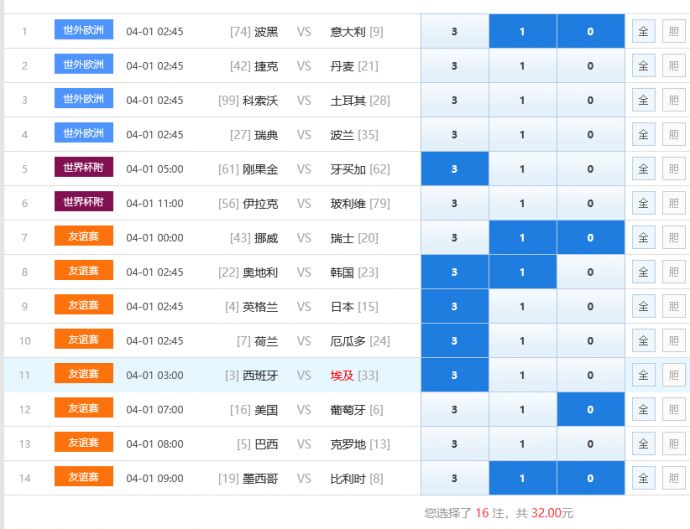Pick outcome 0 for 美国 vs 葡萄牙

[x=590, y=410]
